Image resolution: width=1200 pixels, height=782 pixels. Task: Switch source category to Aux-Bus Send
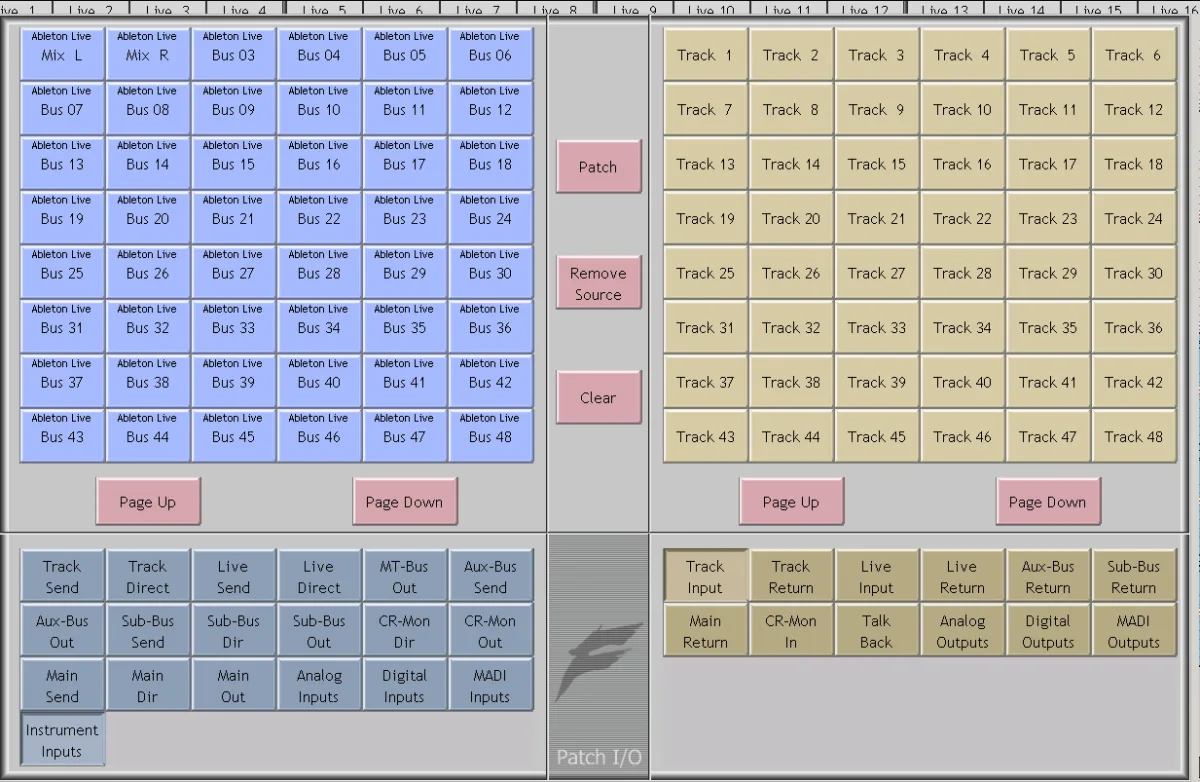click(x=490, y=577)
